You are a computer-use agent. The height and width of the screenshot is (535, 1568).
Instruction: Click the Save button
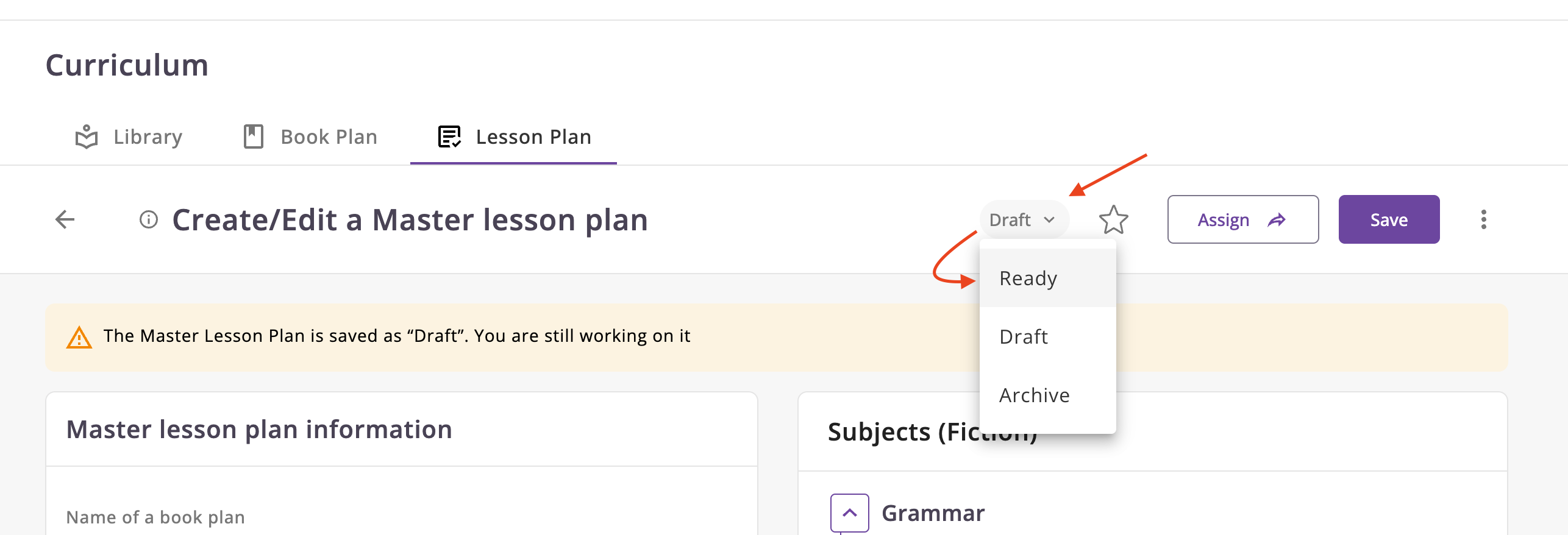[1389, 219]
